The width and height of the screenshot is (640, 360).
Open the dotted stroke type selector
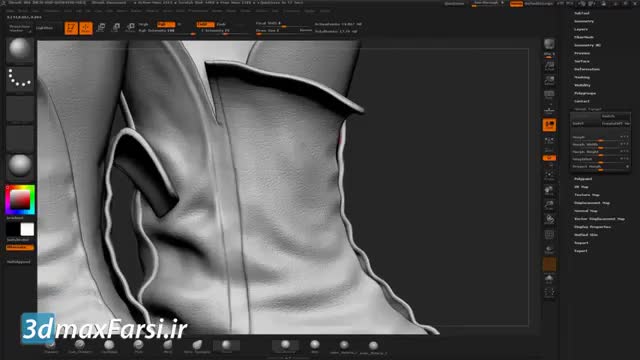(x=20, y=78)
